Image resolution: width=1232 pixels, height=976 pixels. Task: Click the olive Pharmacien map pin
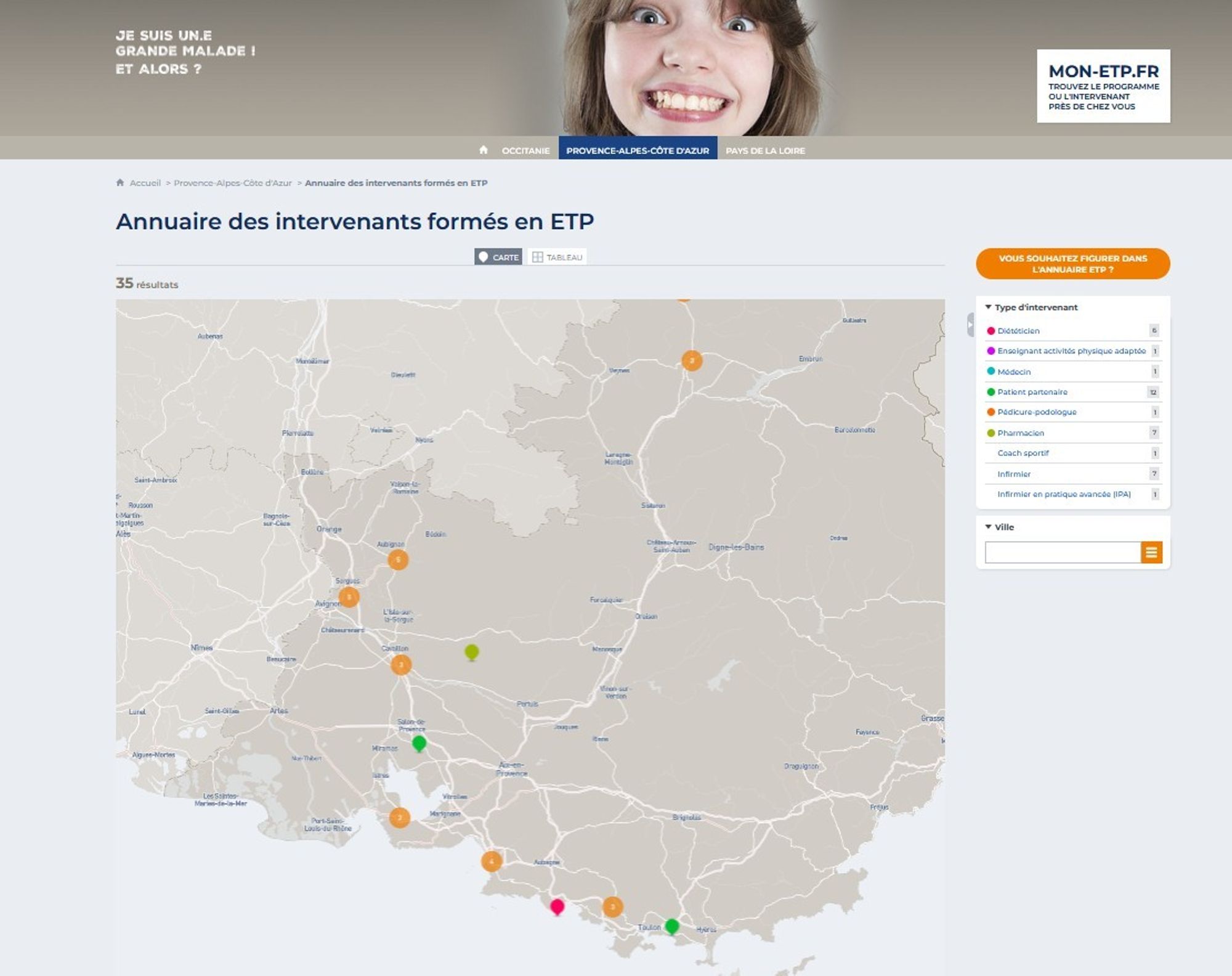point(471,653)
